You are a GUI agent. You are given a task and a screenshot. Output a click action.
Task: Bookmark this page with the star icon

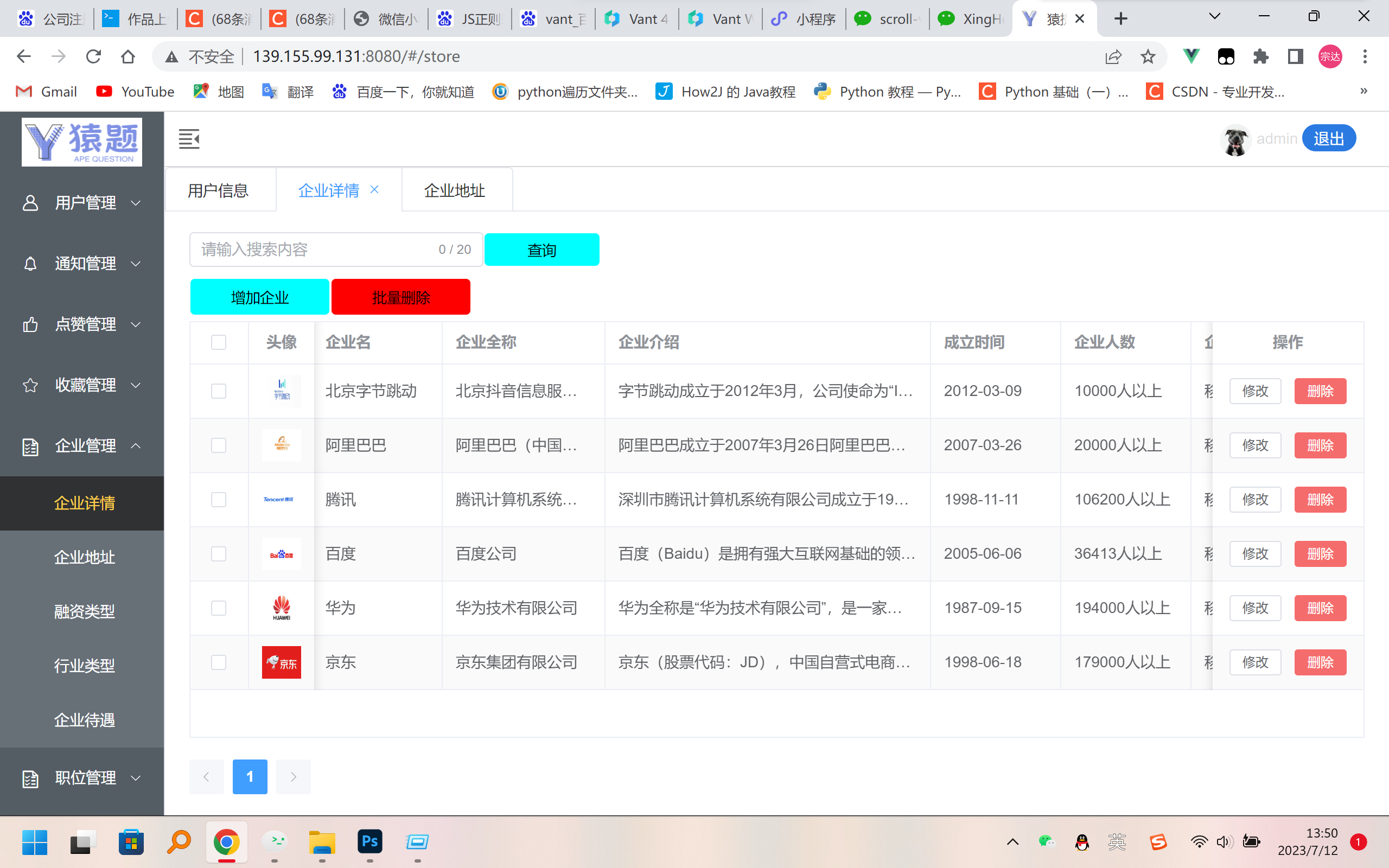pyautogui.click(x=1148, y=56)
